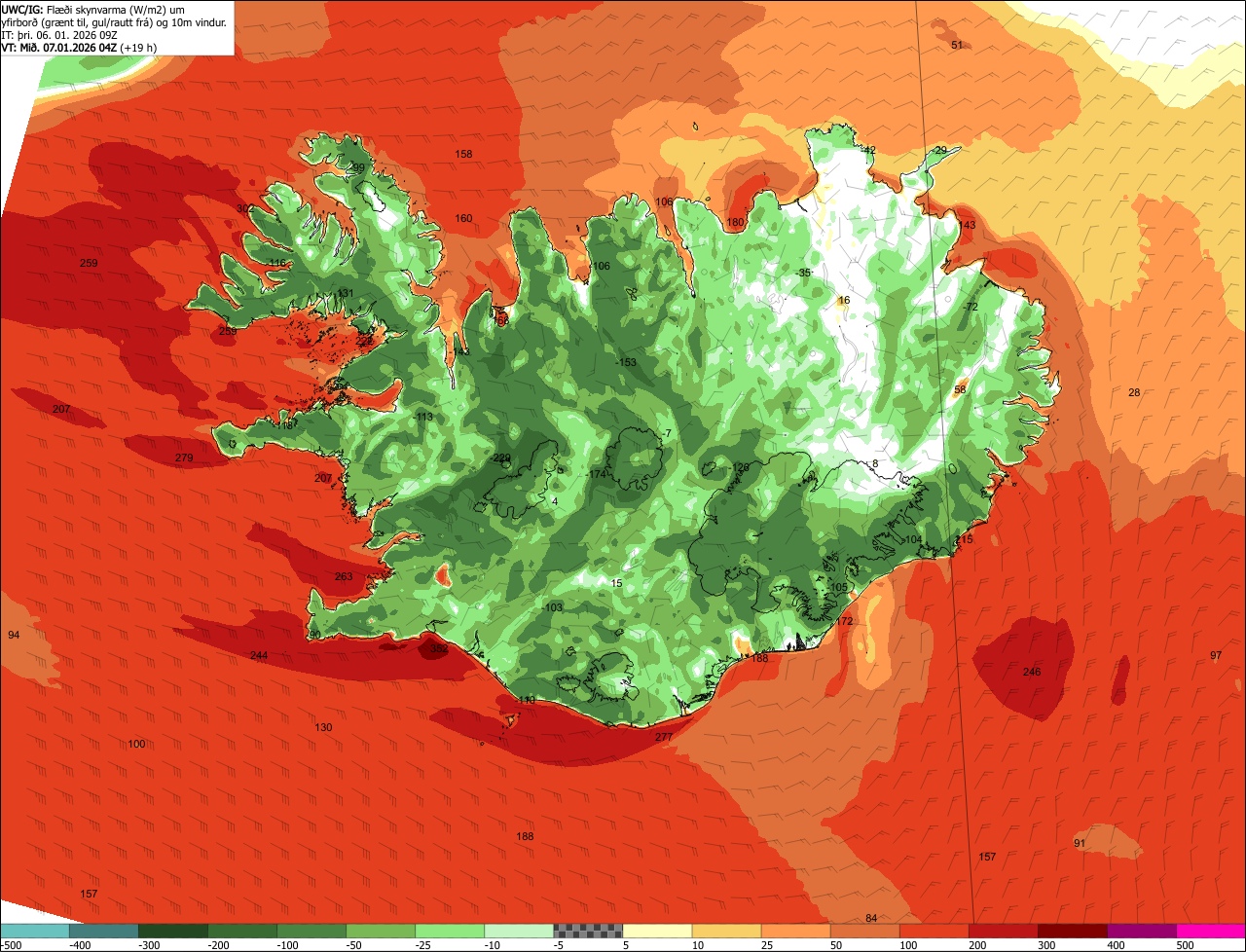Click the inland value -103 in south Iceland

click(553, 608)
